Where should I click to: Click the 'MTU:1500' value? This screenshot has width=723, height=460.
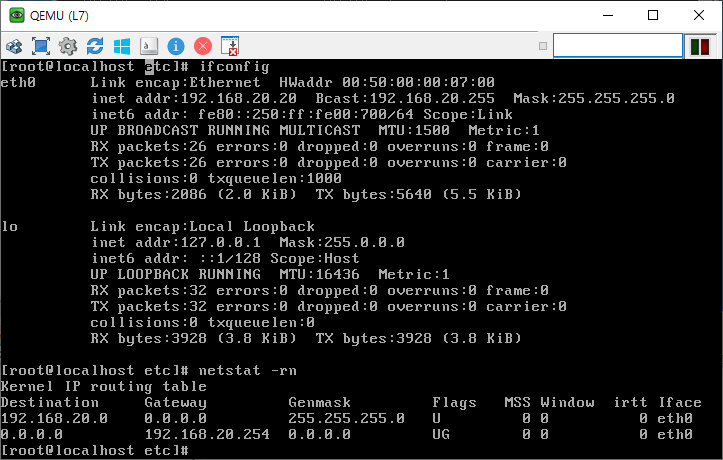[x=414, y=130]
